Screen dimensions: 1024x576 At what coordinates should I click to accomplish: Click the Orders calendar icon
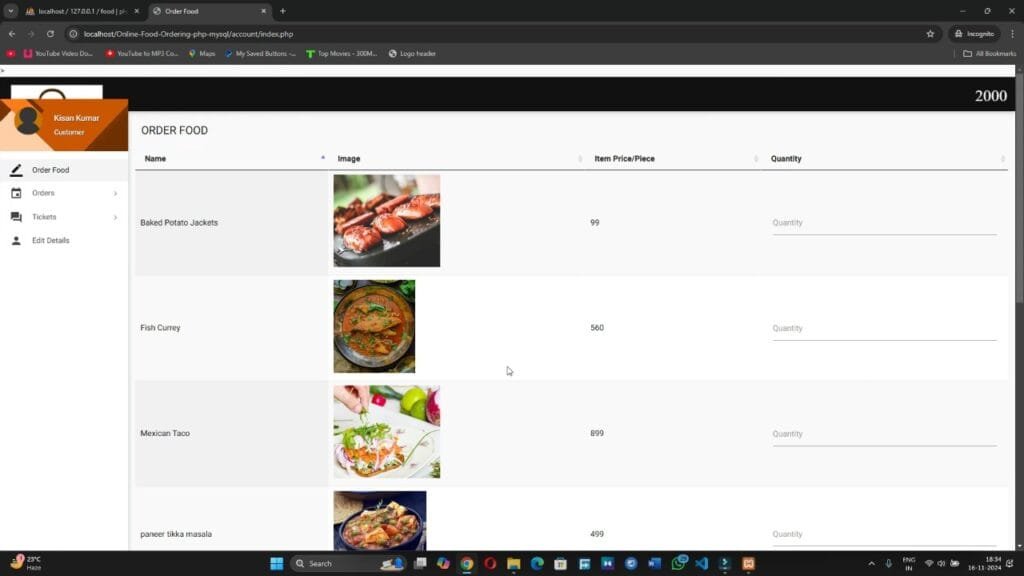click(x=14, y=193)
